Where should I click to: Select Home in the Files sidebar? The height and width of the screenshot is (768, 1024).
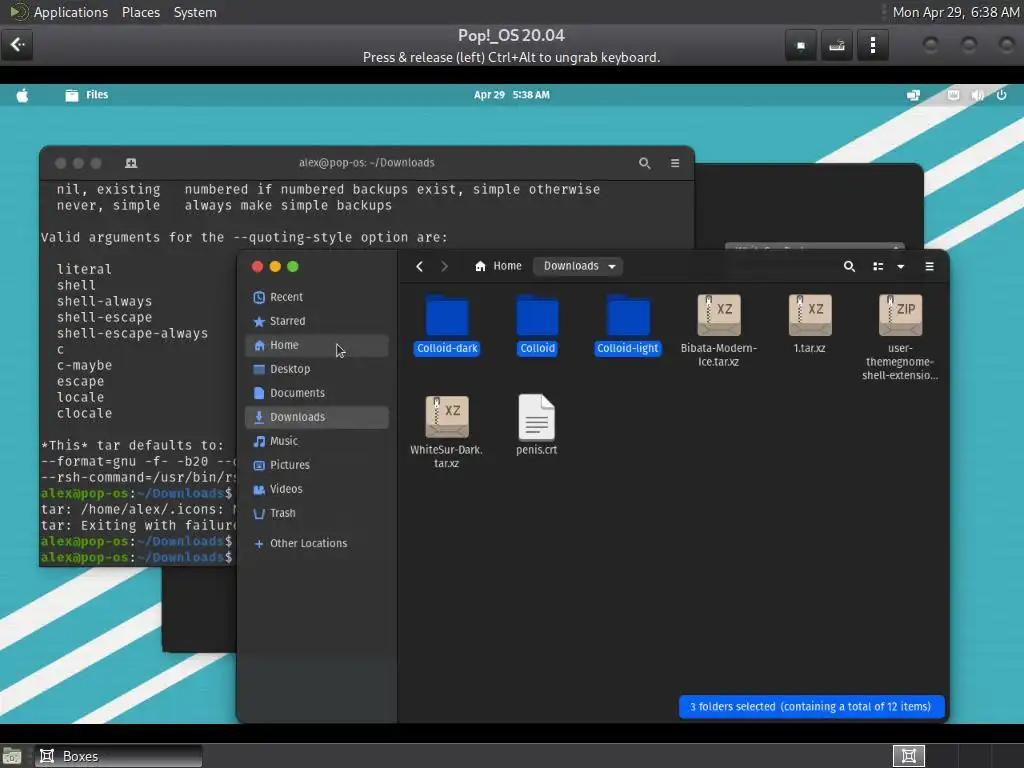click(317, 345)
